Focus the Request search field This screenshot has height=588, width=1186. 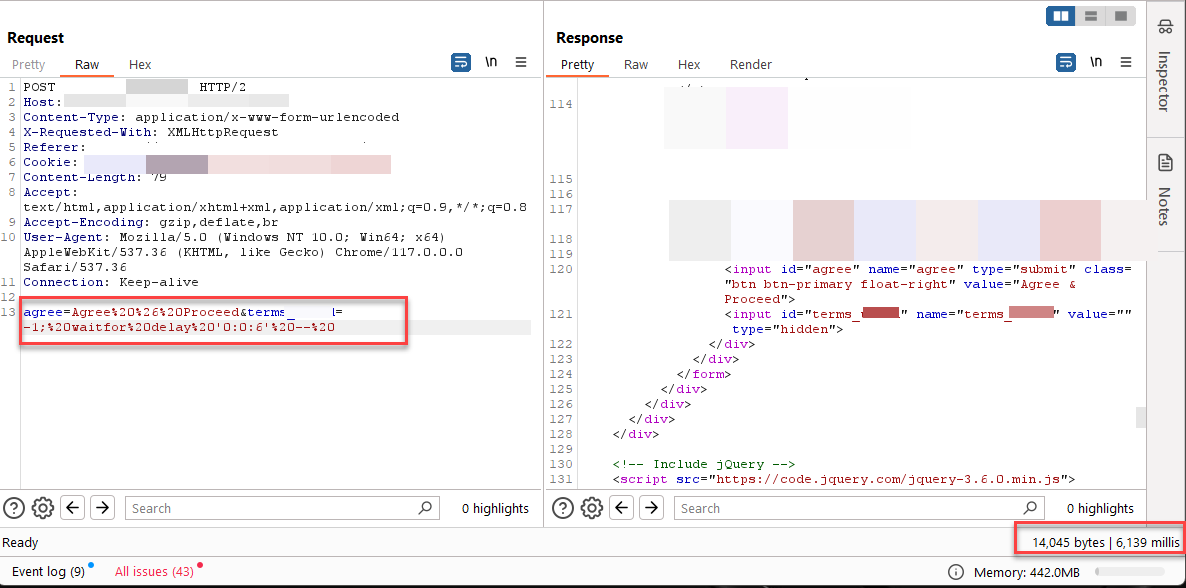click(282, 508)
